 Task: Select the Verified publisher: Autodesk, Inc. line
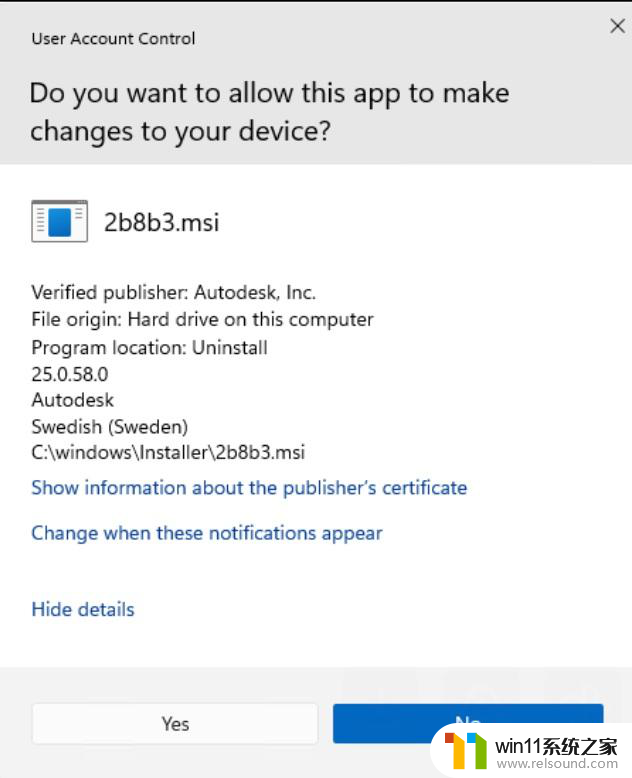(174, 292)
